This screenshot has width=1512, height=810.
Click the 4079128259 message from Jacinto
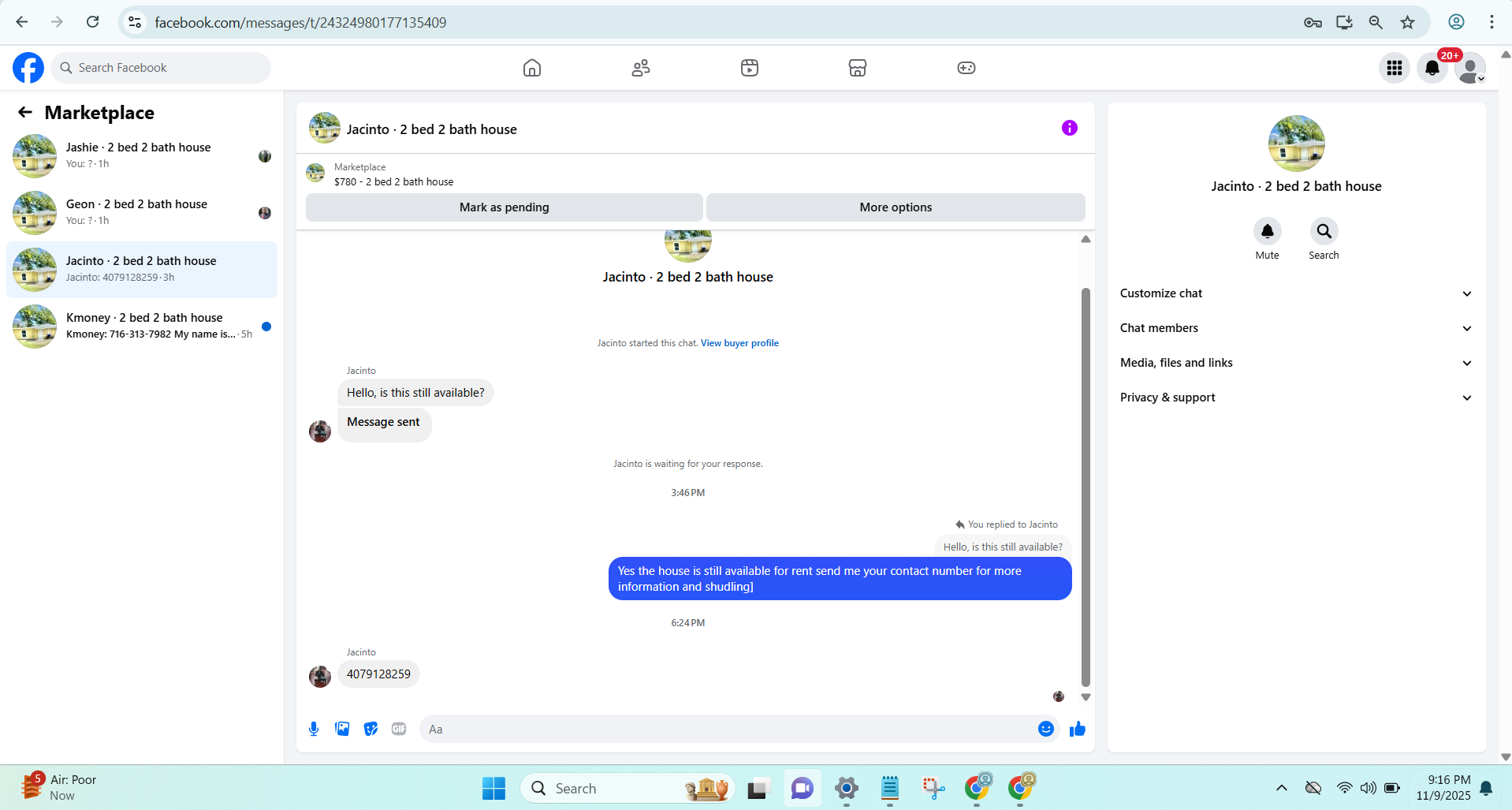378,674
